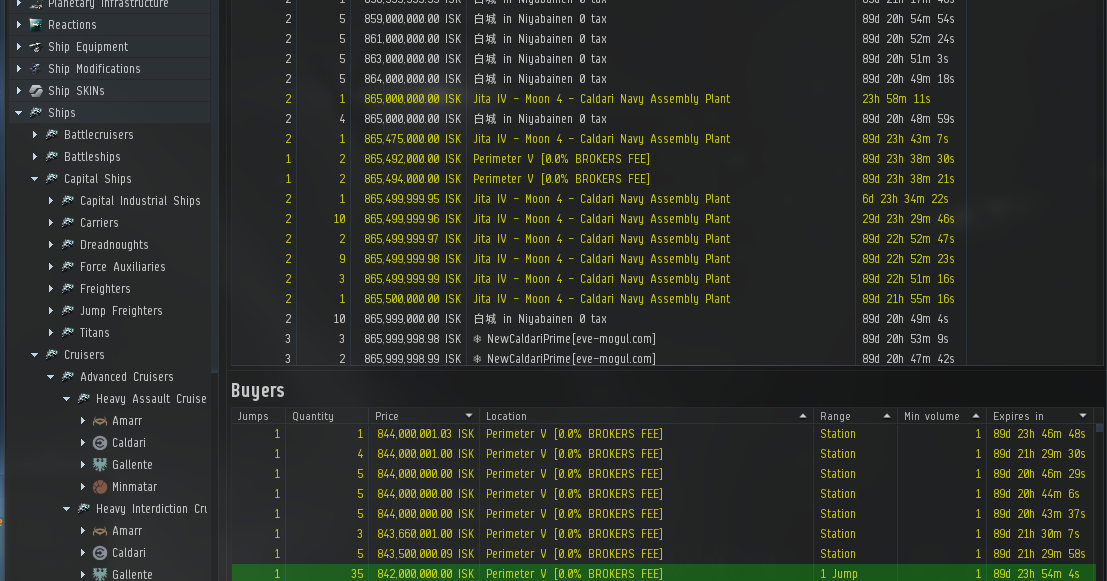
Task: Click the Reactions category icon
Action: (35, 25)
